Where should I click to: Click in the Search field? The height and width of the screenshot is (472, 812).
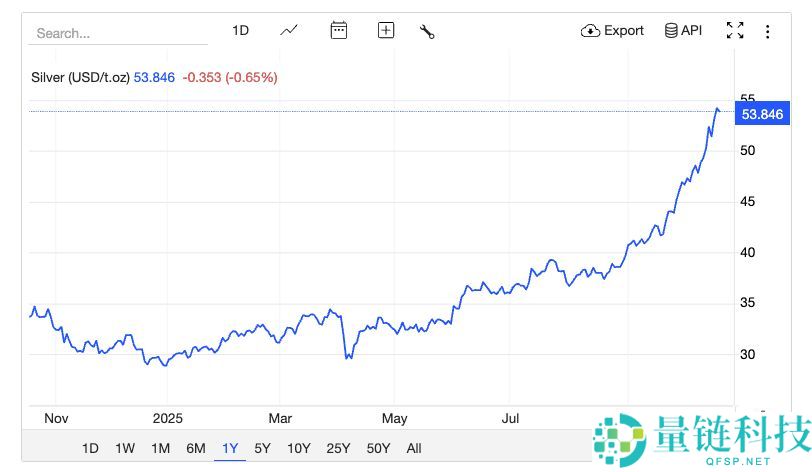[x=120, y=33]
